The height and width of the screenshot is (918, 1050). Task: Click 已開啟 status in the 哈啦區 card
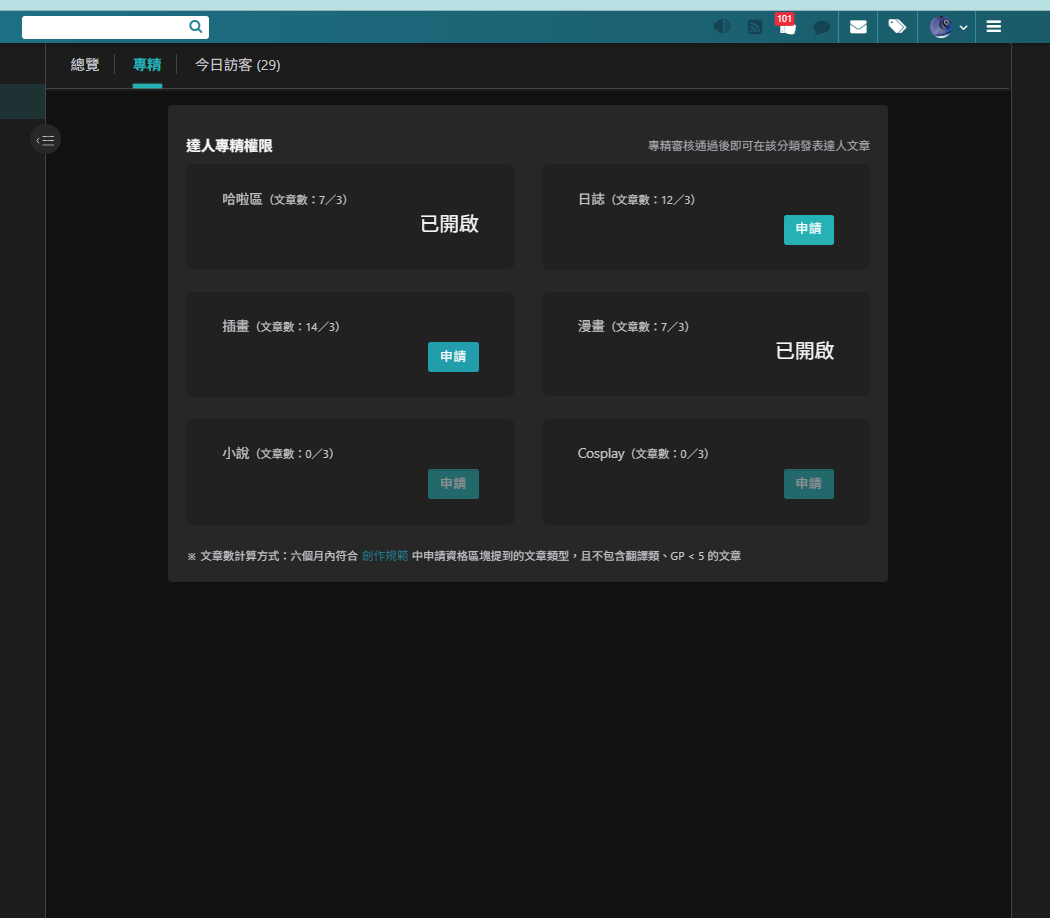point(449,224)
